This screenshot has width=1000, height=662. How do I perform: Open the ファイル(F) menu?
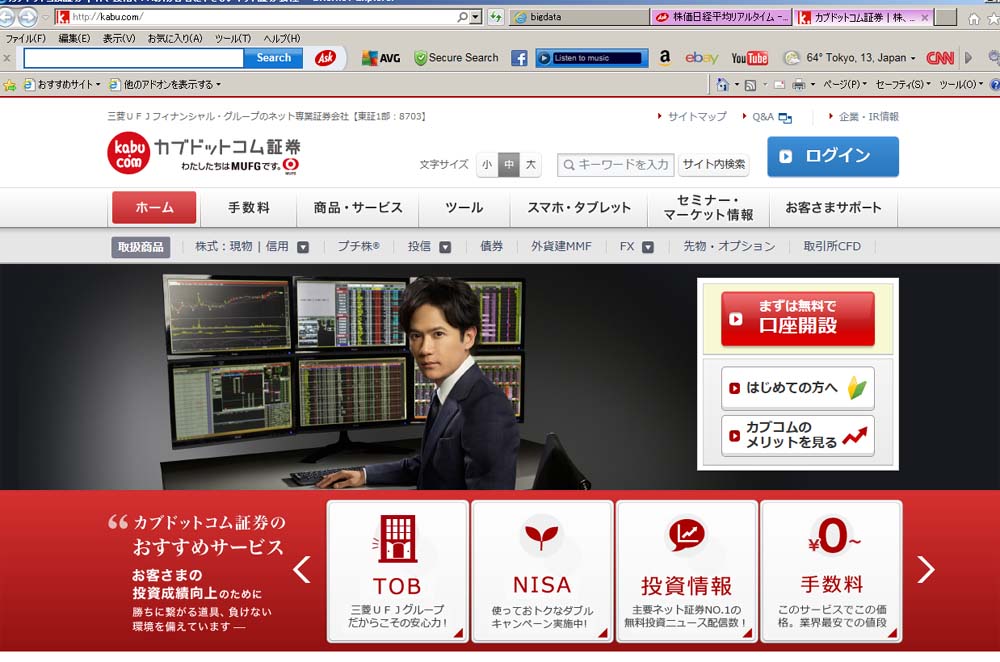click(x=26, y=39)
